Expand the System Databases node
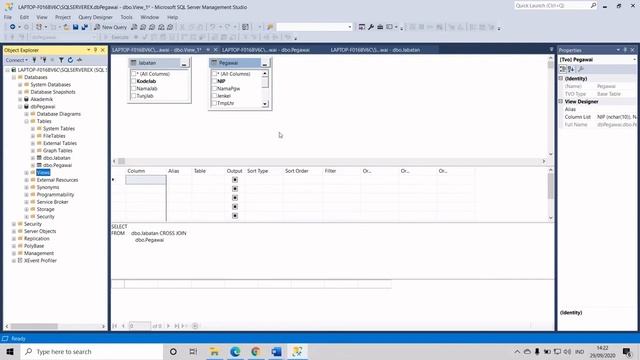 (x=20, y=84)
